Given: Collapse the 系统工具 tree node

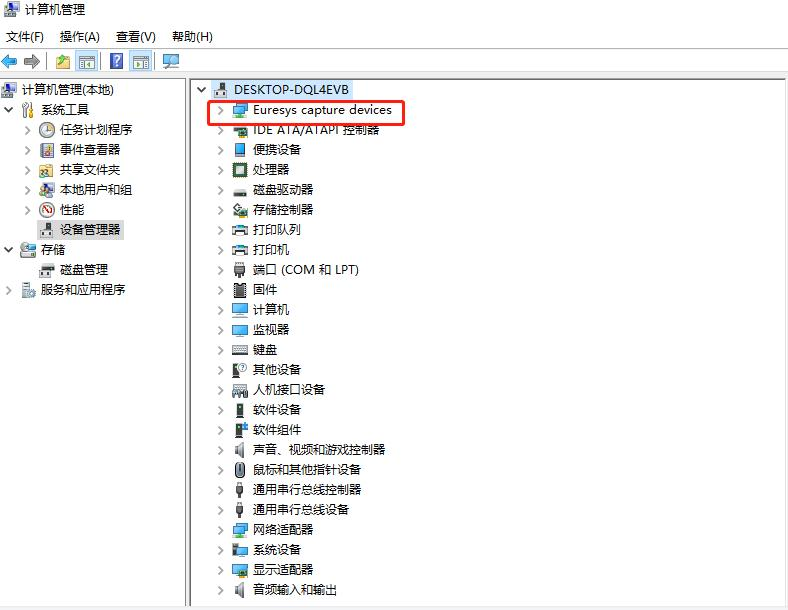Looking at the screenshot, I should click(x=10, y=110).
